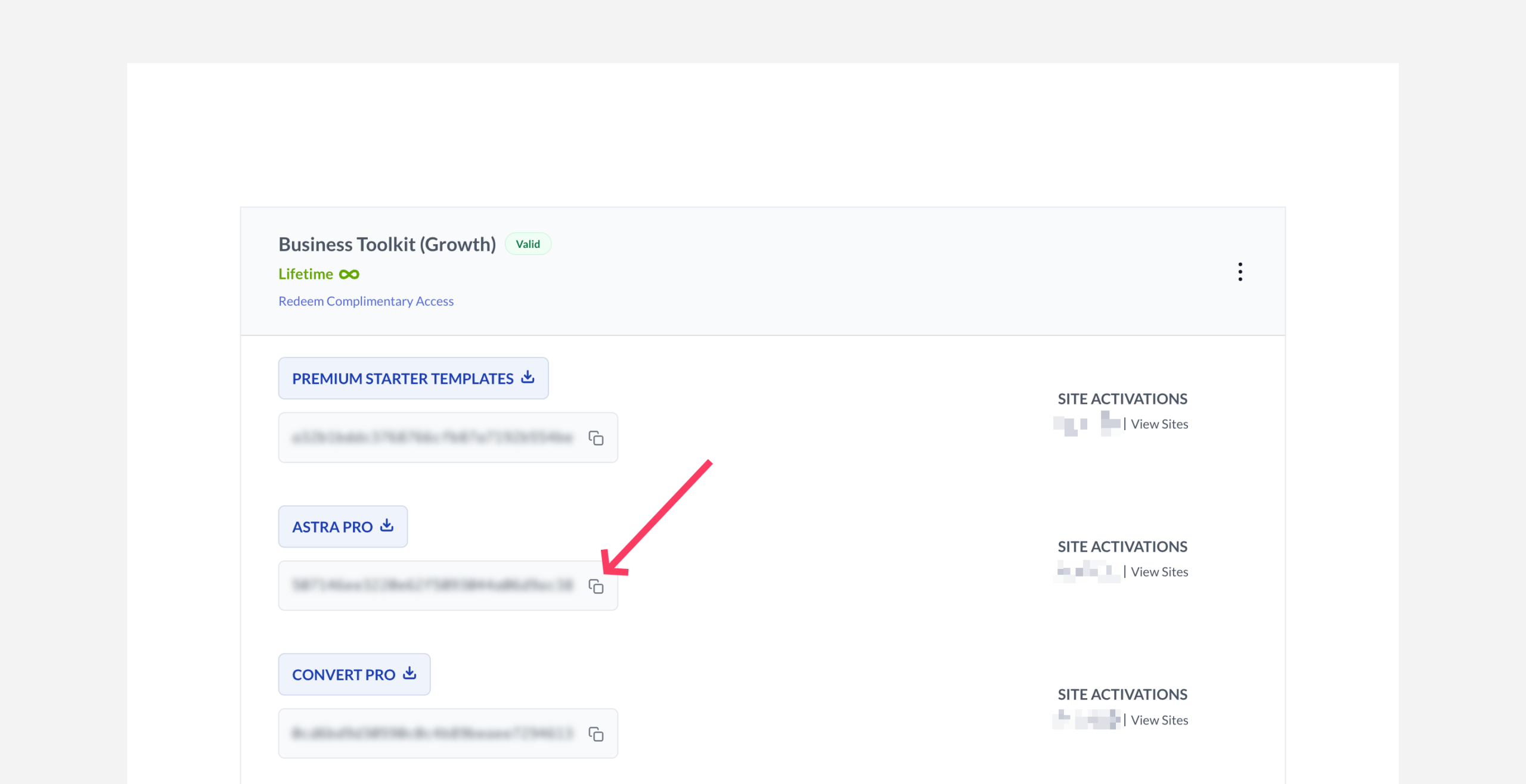
Task: Open Redeem Complimentary Access link
Action: 366,301
